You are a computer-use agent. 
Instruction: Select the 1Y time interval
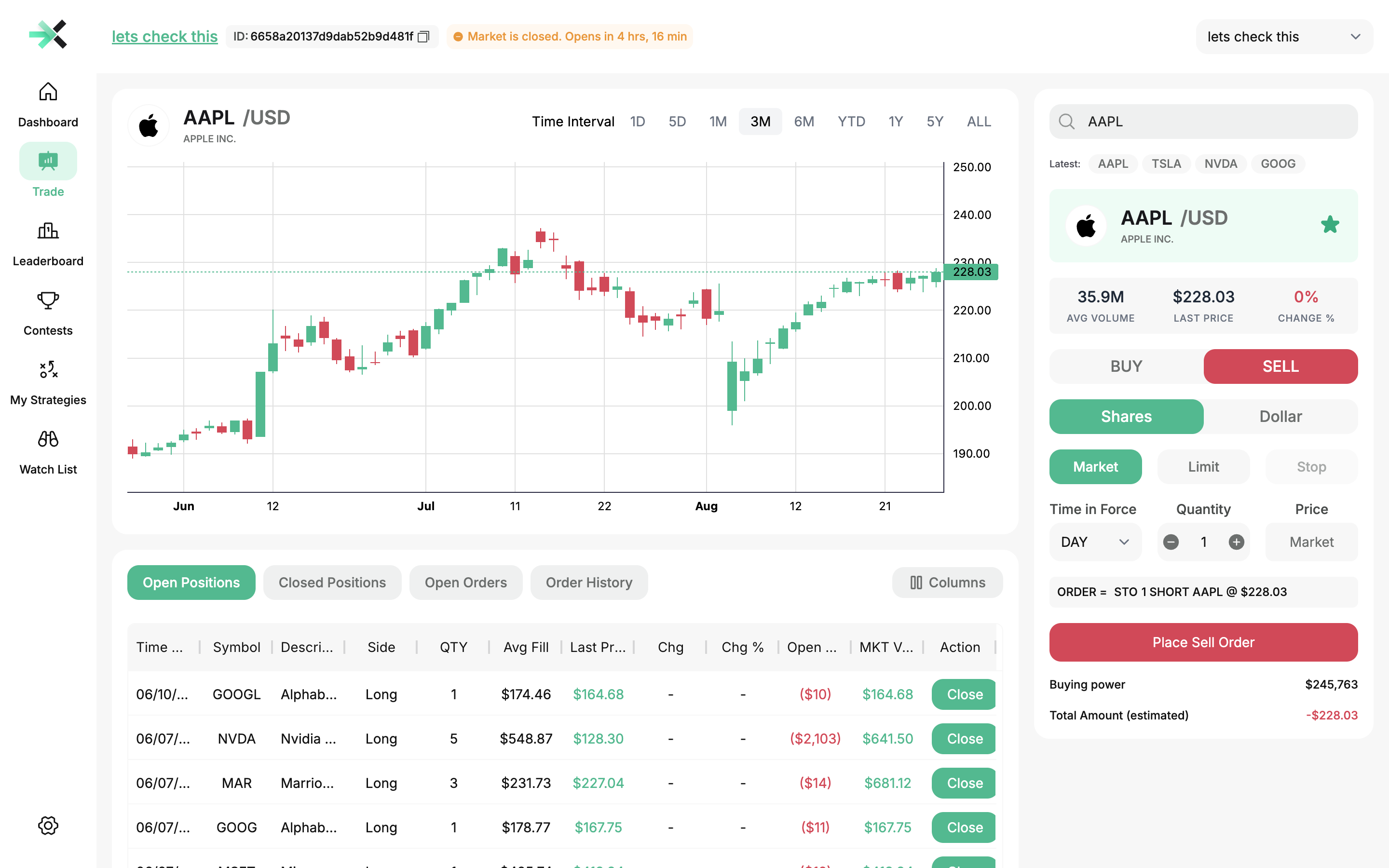[x=896, y=121]
